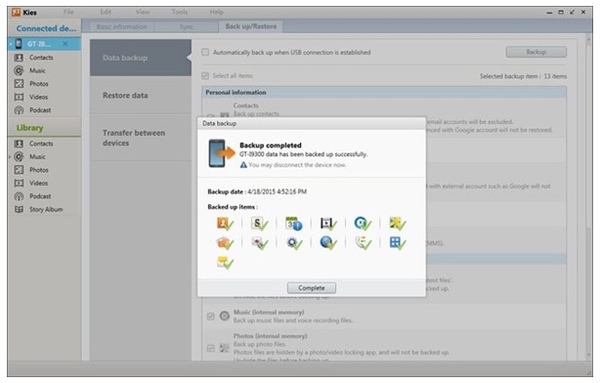Open Library Podcast in sidebar
The height and width of the screenshot is (383, 600).
tap(40, 196)
